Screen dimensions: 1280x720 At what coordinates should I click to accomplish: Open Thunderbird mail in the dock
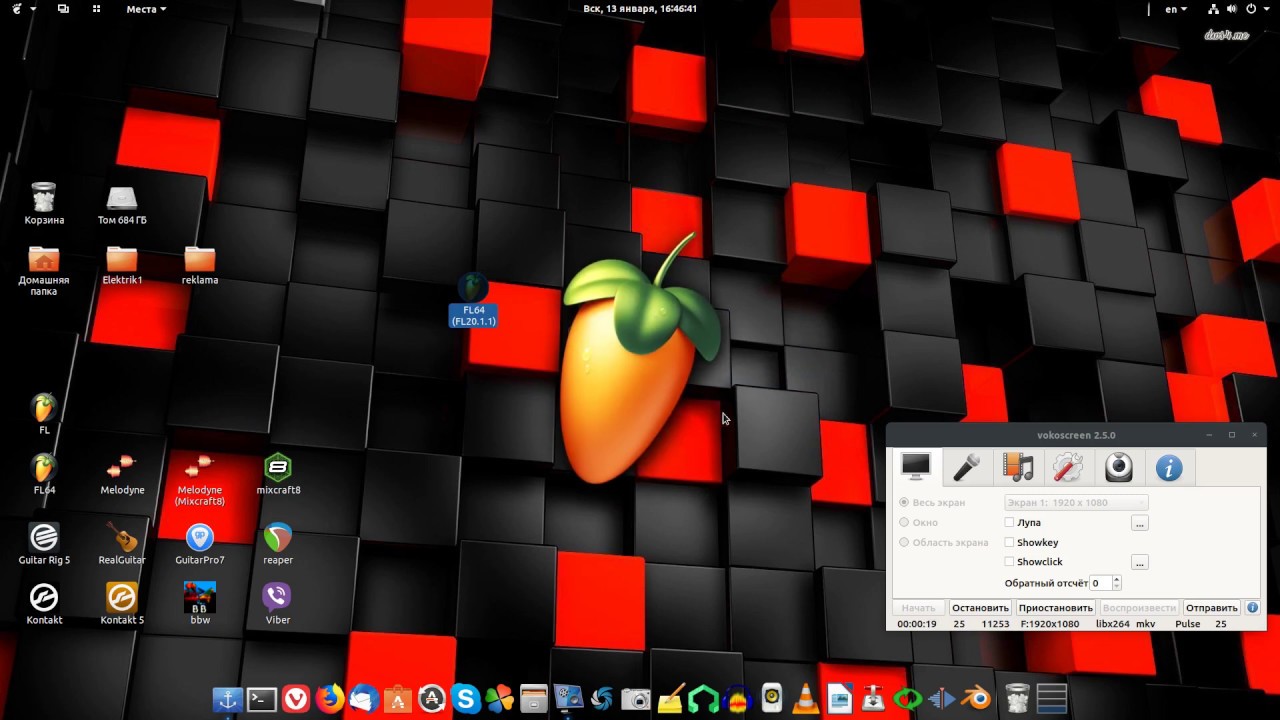point(364,699)
